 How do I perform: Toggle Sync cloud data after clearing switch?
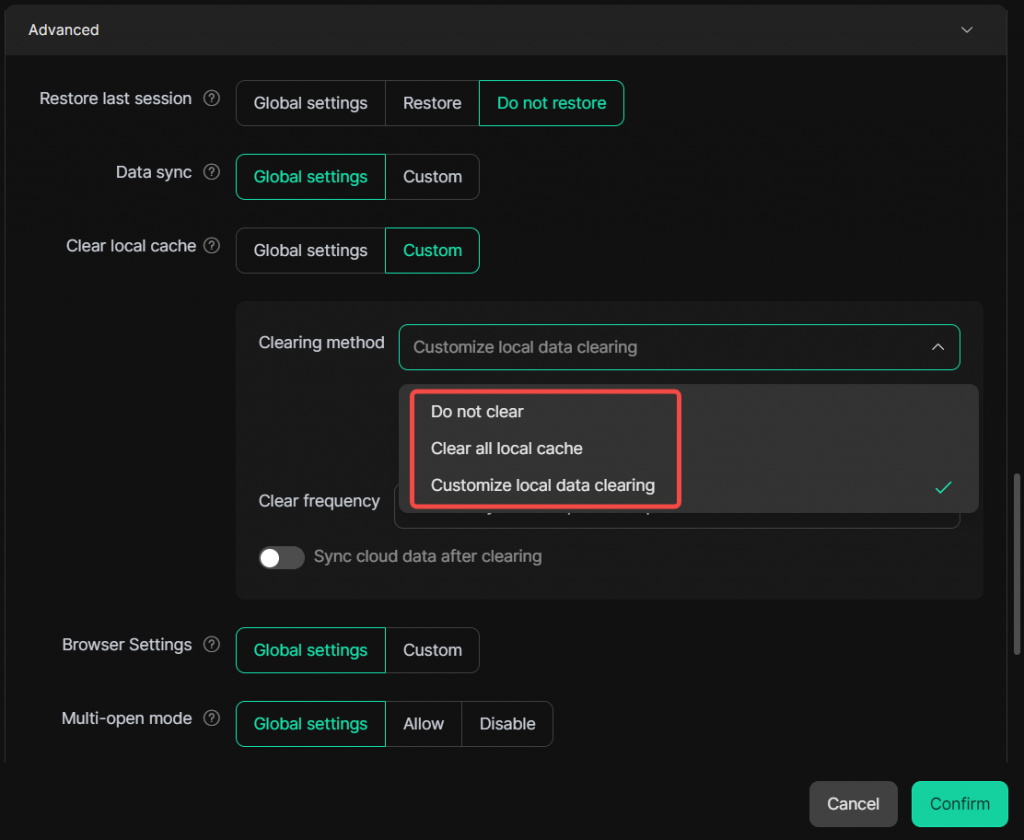pos(282,557)
